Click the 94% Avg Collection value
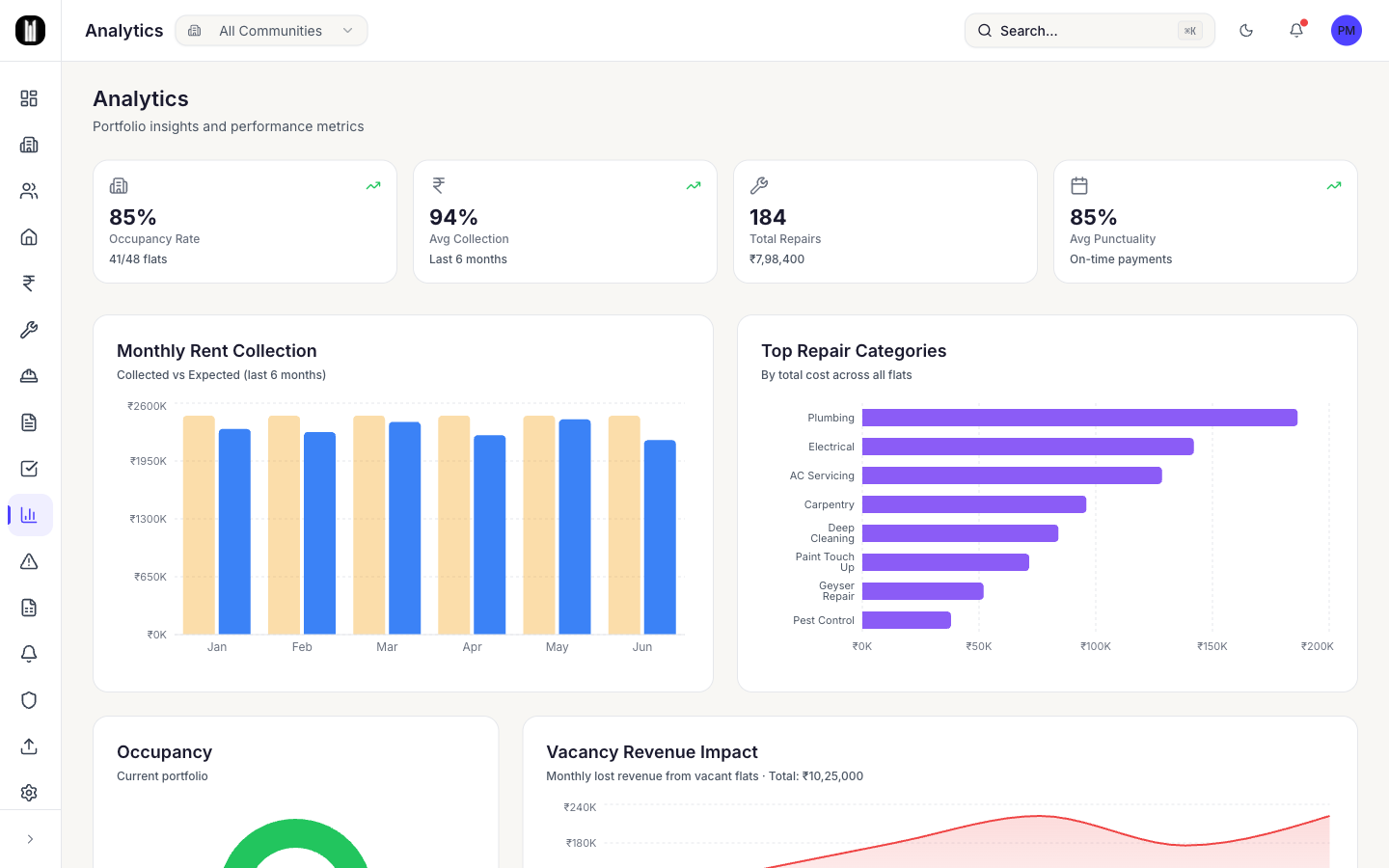Screen dimensions: 1389x868 453,217
